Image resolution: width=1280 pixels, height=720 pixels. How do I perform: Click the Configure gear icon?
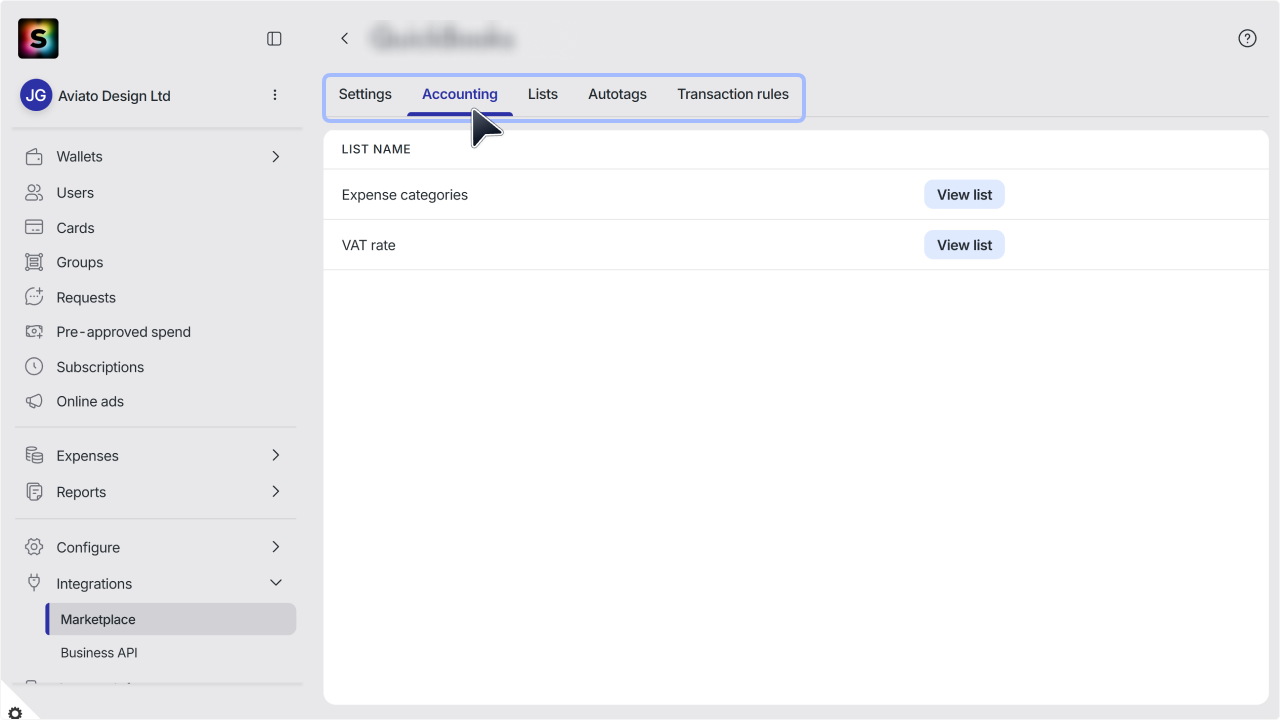[34, 547]
